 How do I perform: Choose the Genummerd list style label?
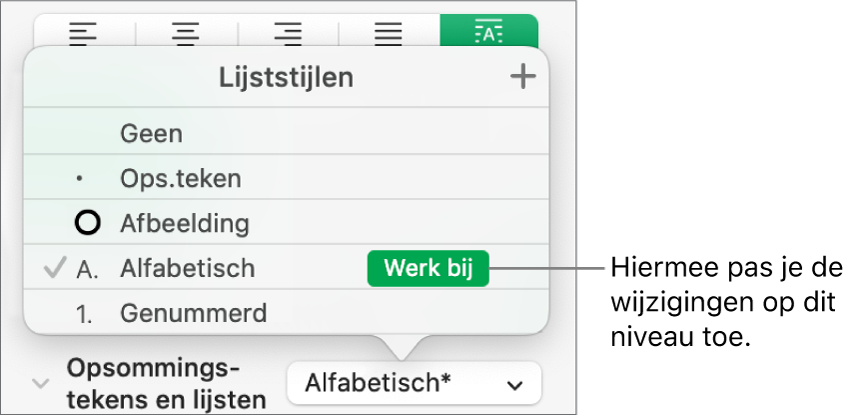pos(193,313)
